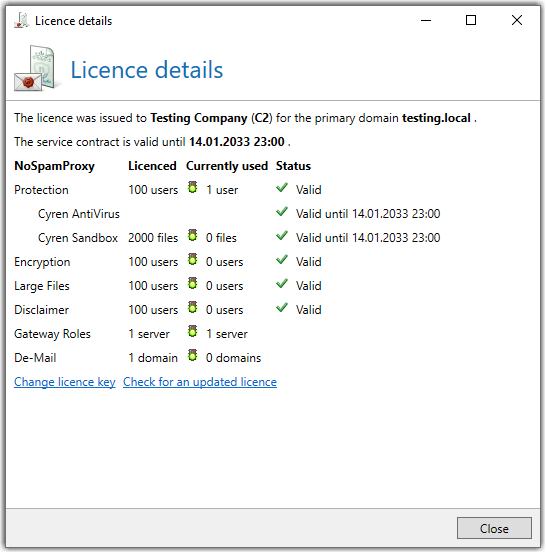Click the green checkmark in Cyren AntiVirus row
The height and width of the screenshot is (553, 546).
pyautogui.click(x=282, y=212)
